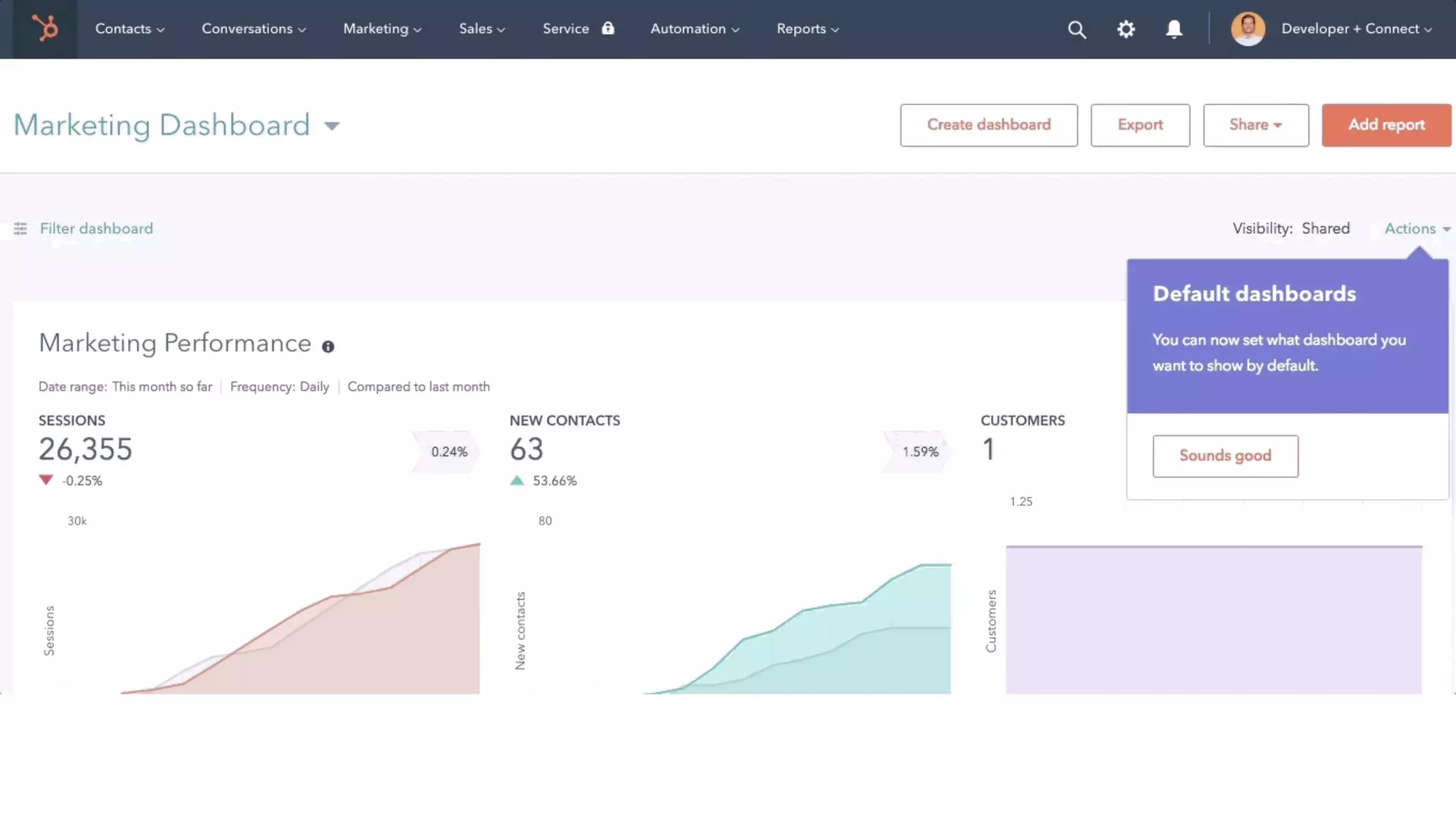Click the user avatar photo
1456x819 pixels.
tap(1248, 29)
